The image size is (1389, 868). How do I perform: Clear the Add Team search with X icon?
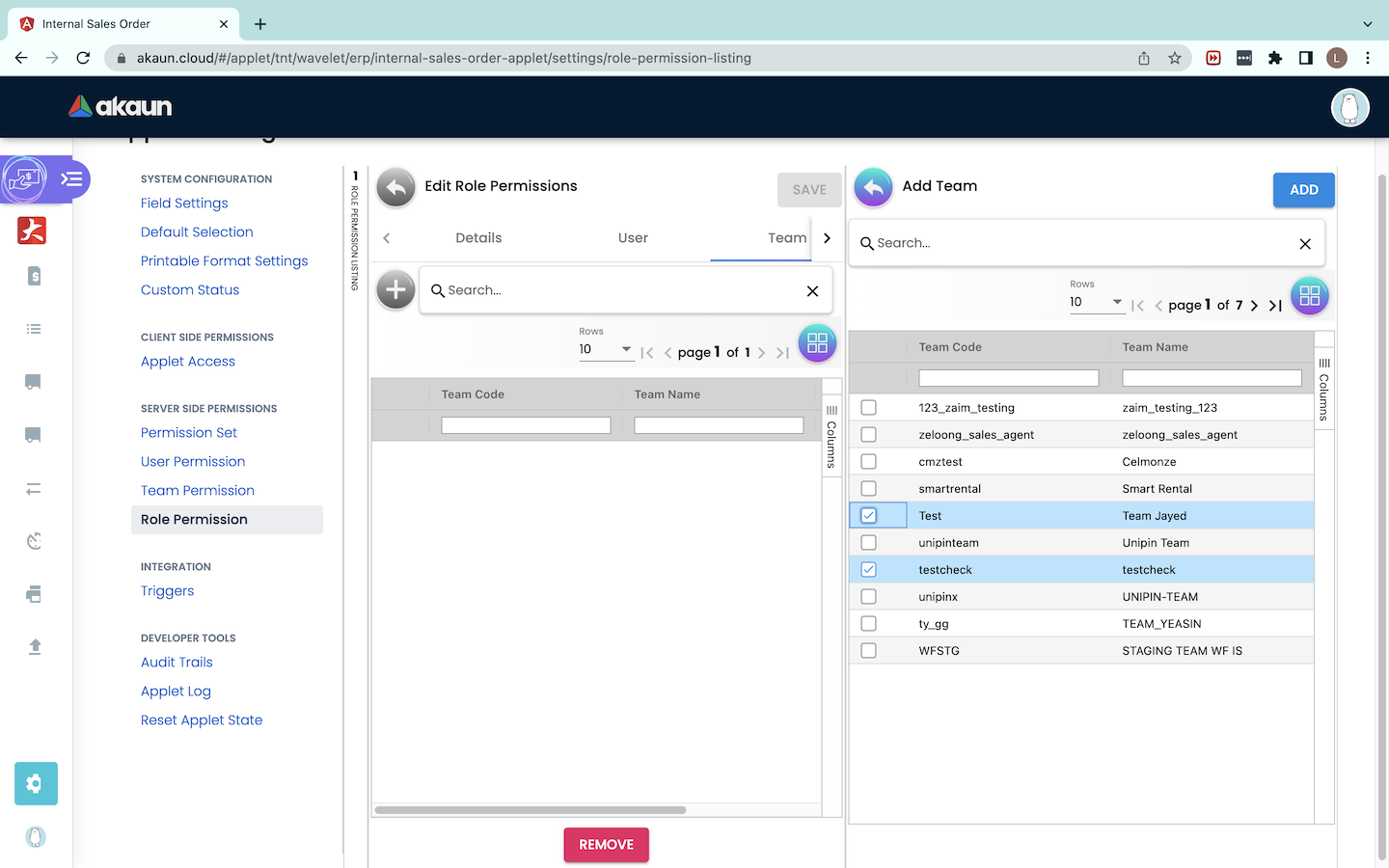point(1305,244)
